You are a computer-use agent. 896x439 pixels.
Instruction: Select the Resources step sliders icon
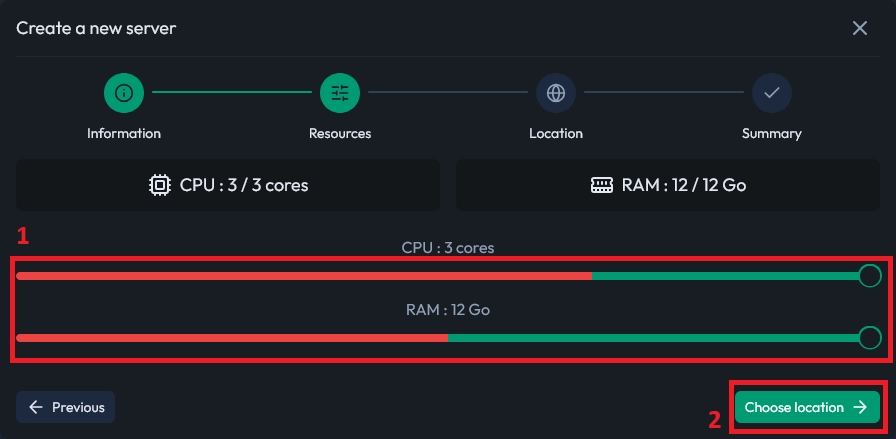[340, 93]
